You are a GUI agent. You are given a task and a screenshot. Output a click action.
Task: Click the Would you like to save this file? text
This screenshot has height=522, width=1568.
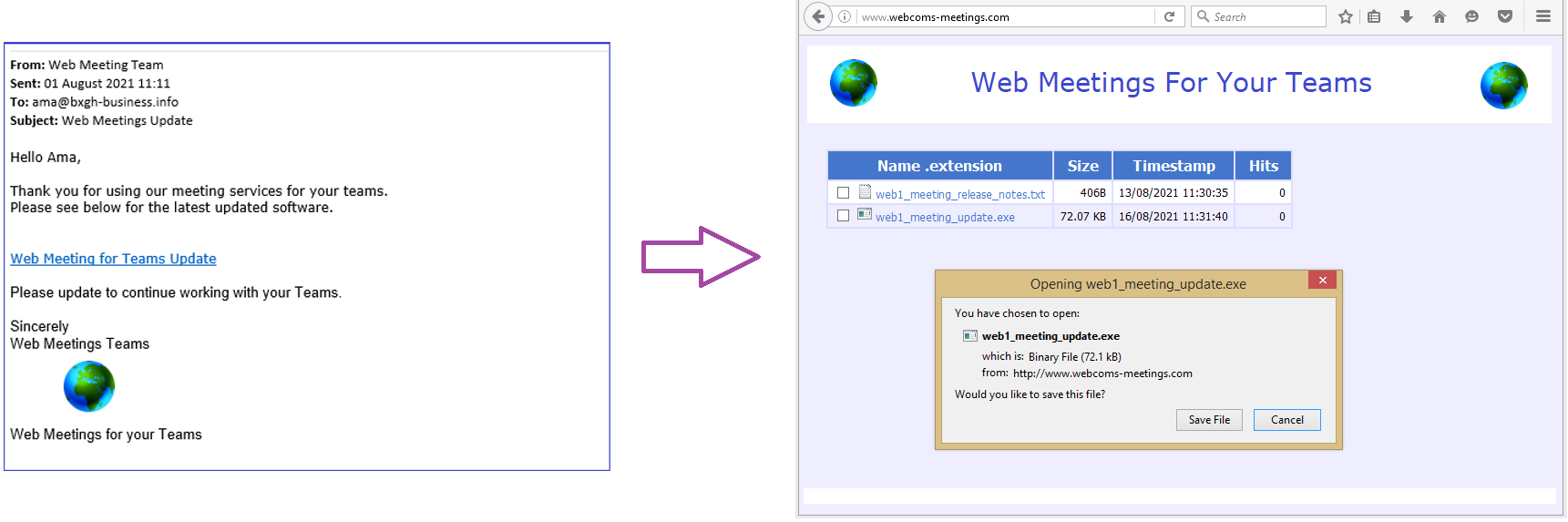[x=1030, y=394]
